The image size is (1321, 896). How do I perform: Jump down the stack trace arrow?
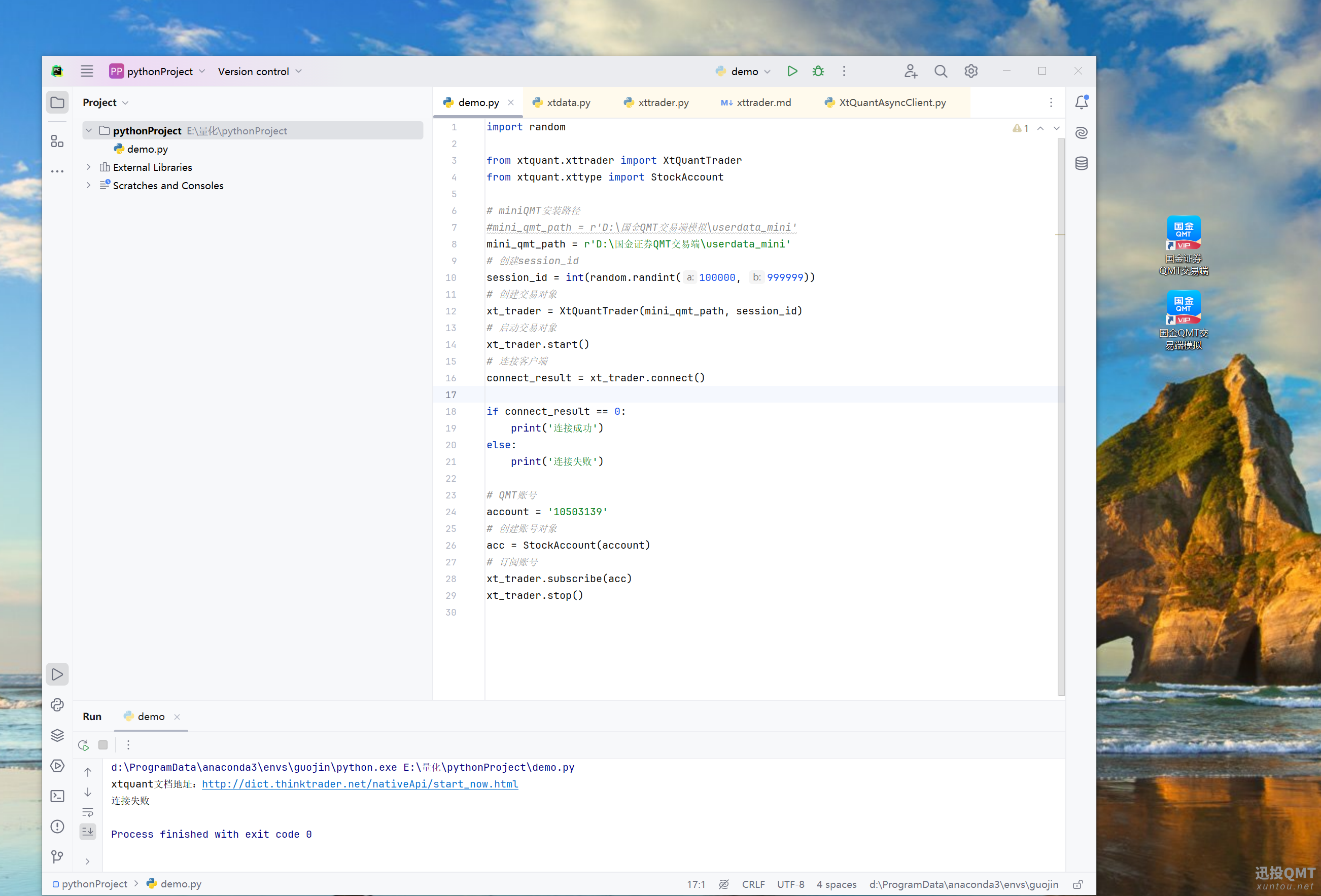[88, 792]
